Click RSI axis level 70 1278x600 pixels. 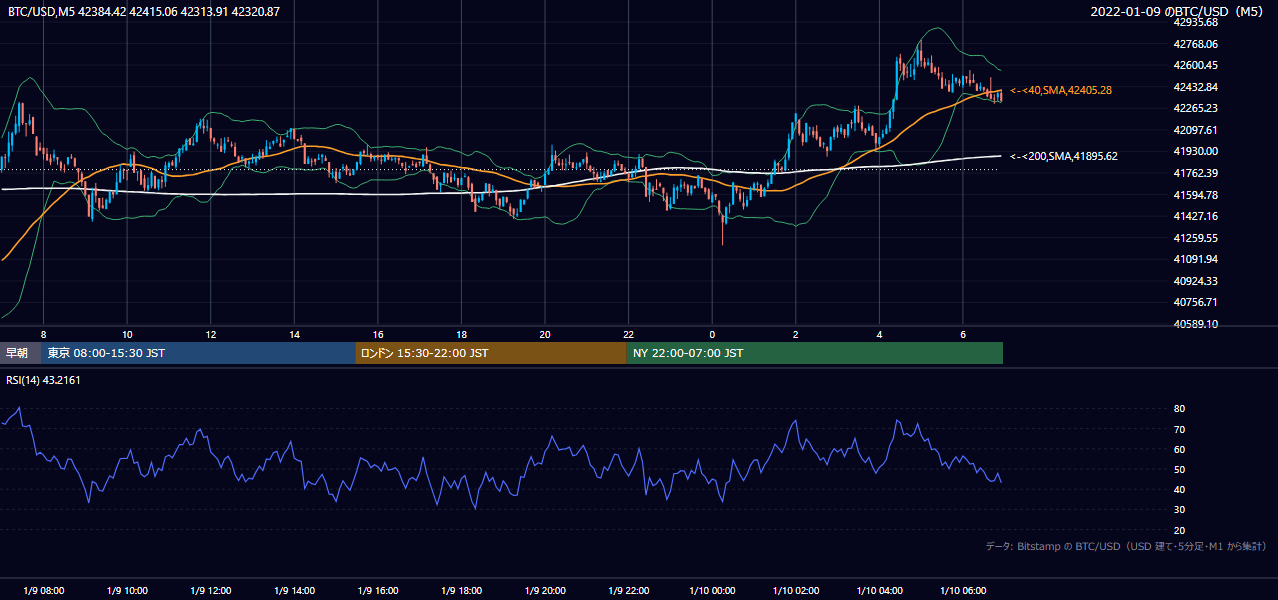[1179, 429]
